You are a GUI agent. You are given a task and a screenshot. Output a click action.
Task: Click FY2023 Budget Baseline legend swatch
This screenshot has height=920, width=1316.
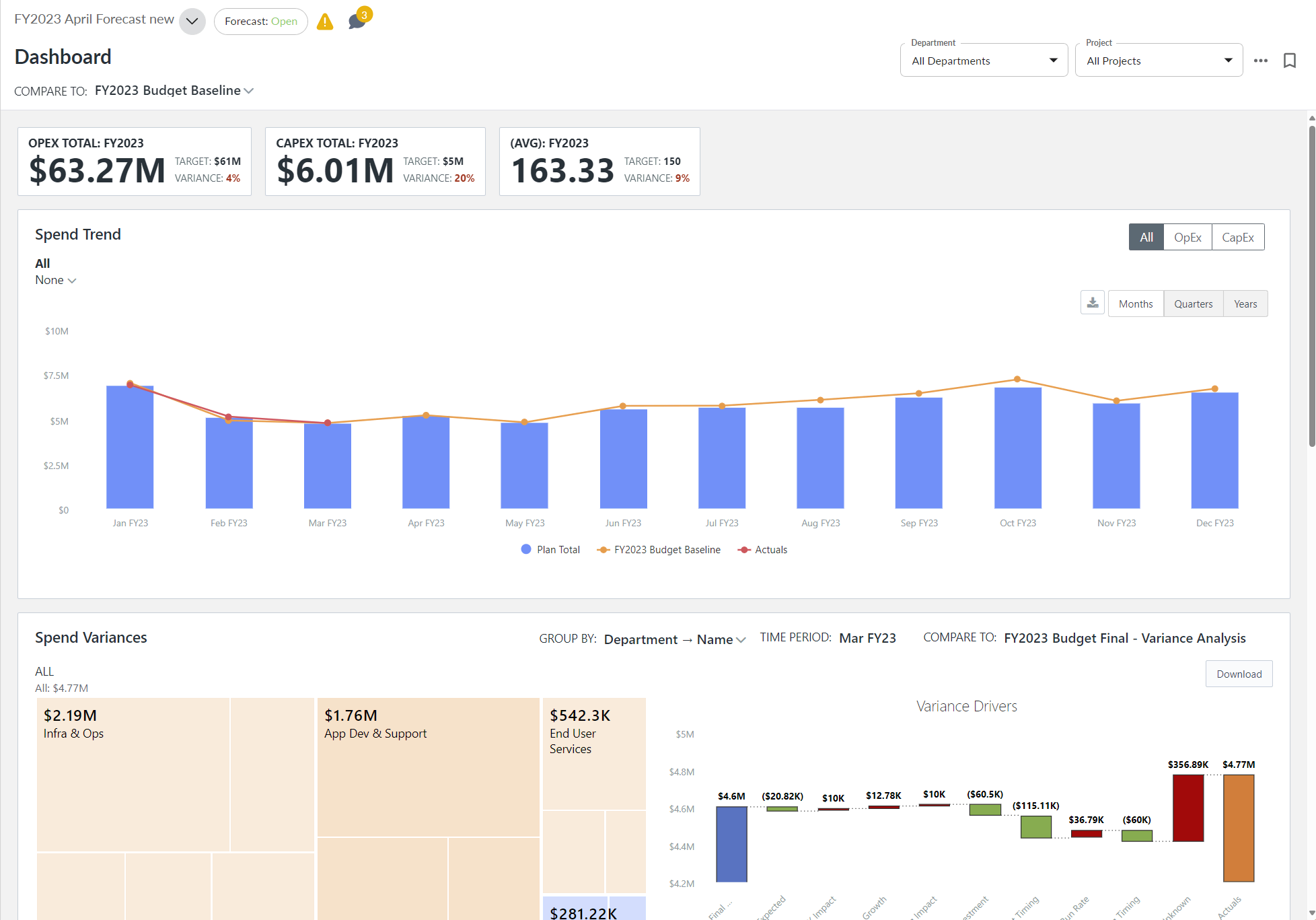click(603, 549)
